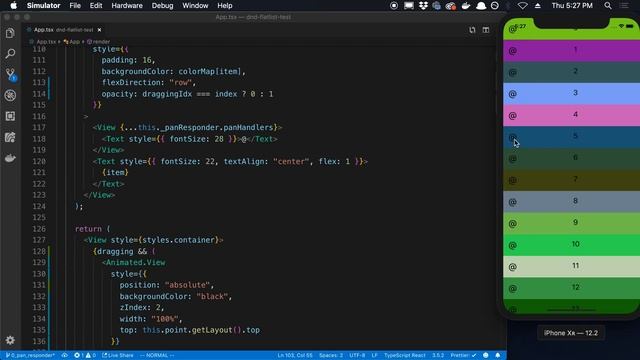640x360 pixels.
Task: Open the Simulator menu
Action: pyautogui.click(x=43, y=6)
